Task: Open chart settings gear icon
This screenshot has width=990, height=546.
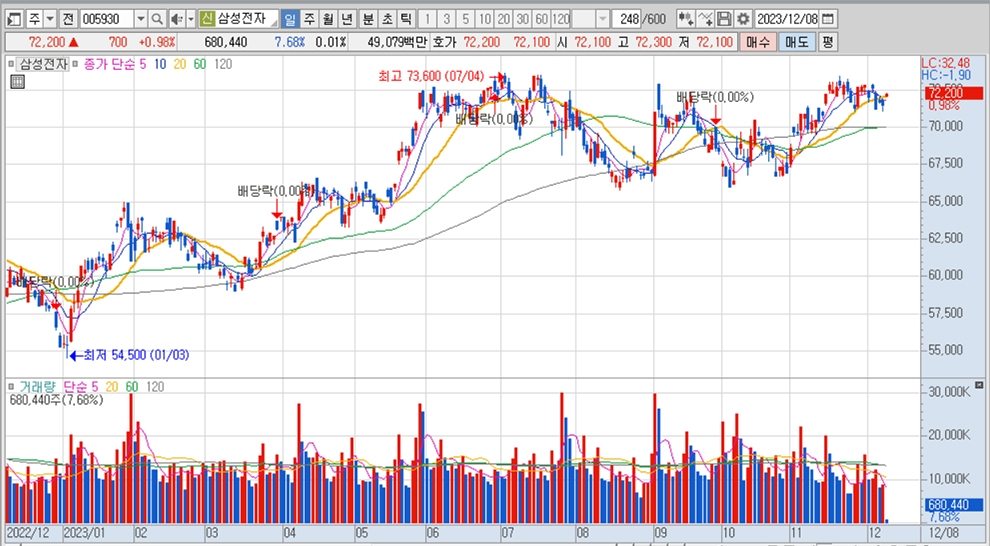Action: (743, 19)
